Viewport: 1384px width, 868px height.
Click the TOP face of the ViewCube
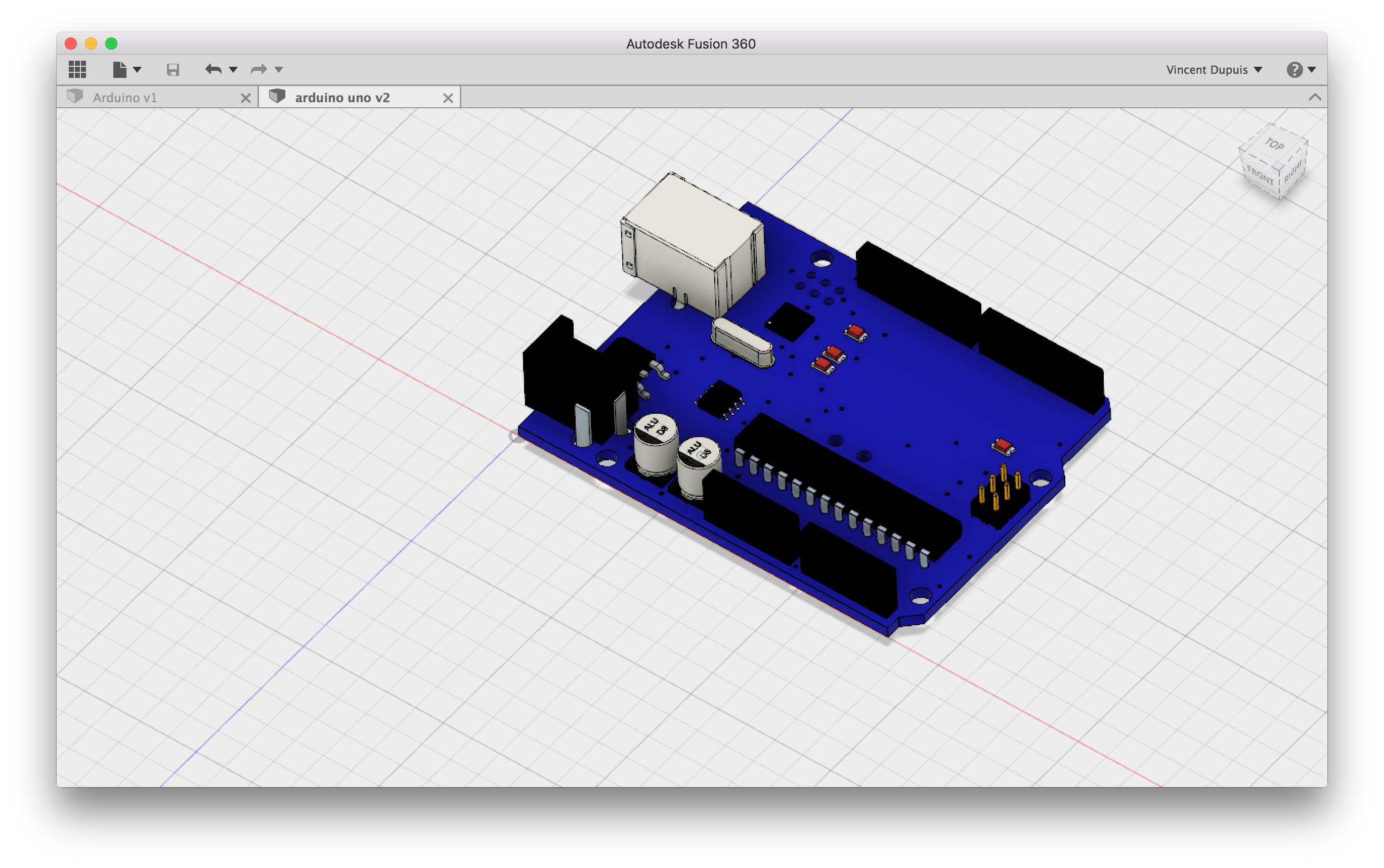(x=1274, y=144)
